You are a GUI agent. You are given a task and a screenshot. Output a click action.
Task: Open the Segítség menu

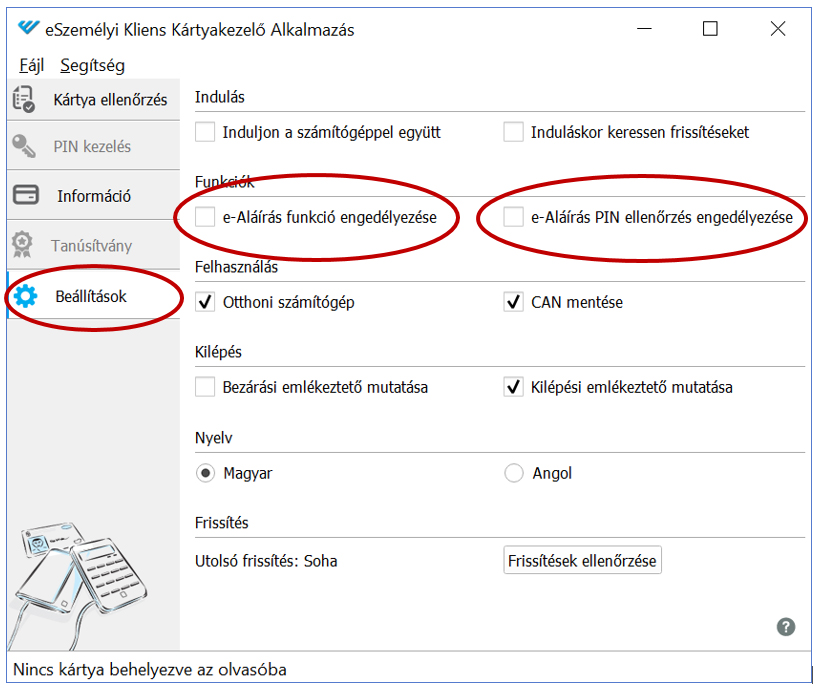(92, 66)
